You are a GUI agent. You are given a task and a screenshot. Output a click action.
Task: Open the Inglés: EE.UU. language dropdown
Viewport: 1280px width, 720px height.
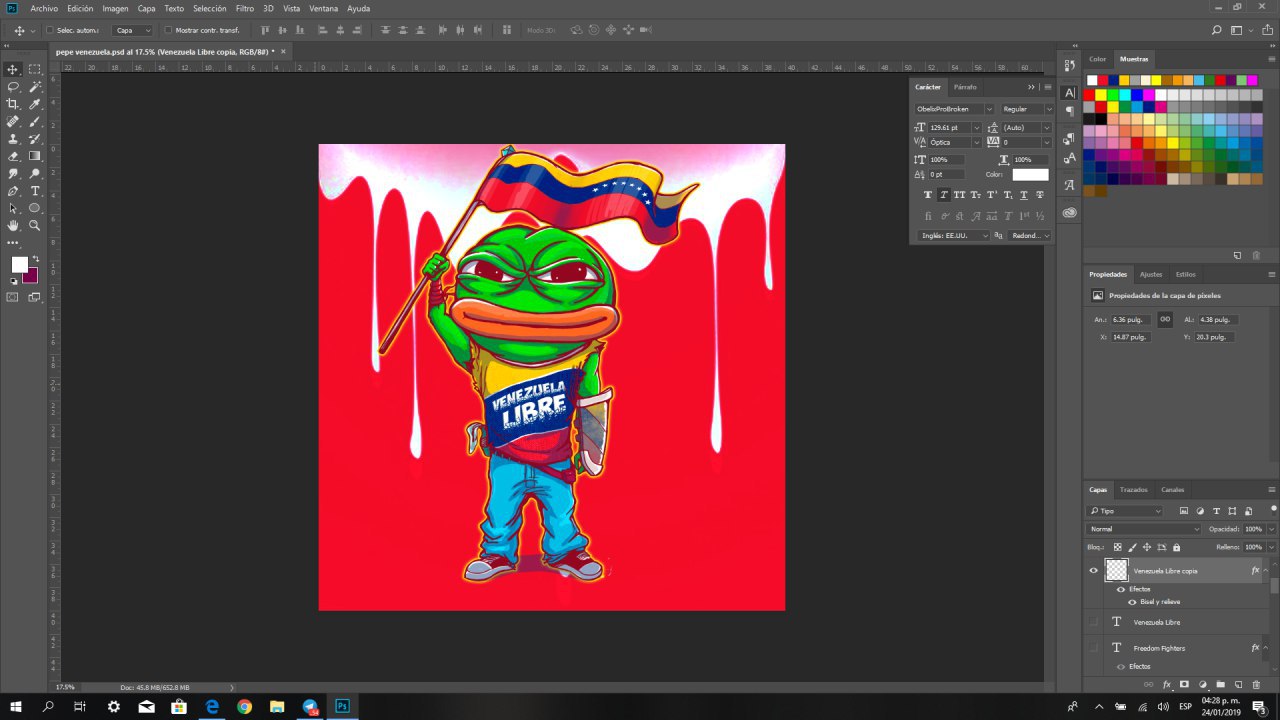tap(953, 236)
